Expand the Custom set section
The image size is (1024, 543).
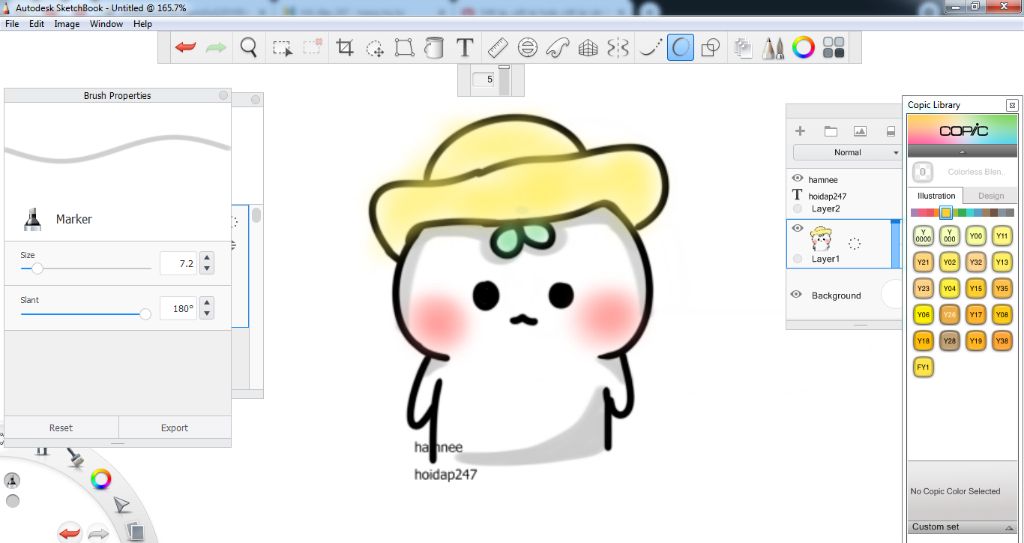coord(962,527)
